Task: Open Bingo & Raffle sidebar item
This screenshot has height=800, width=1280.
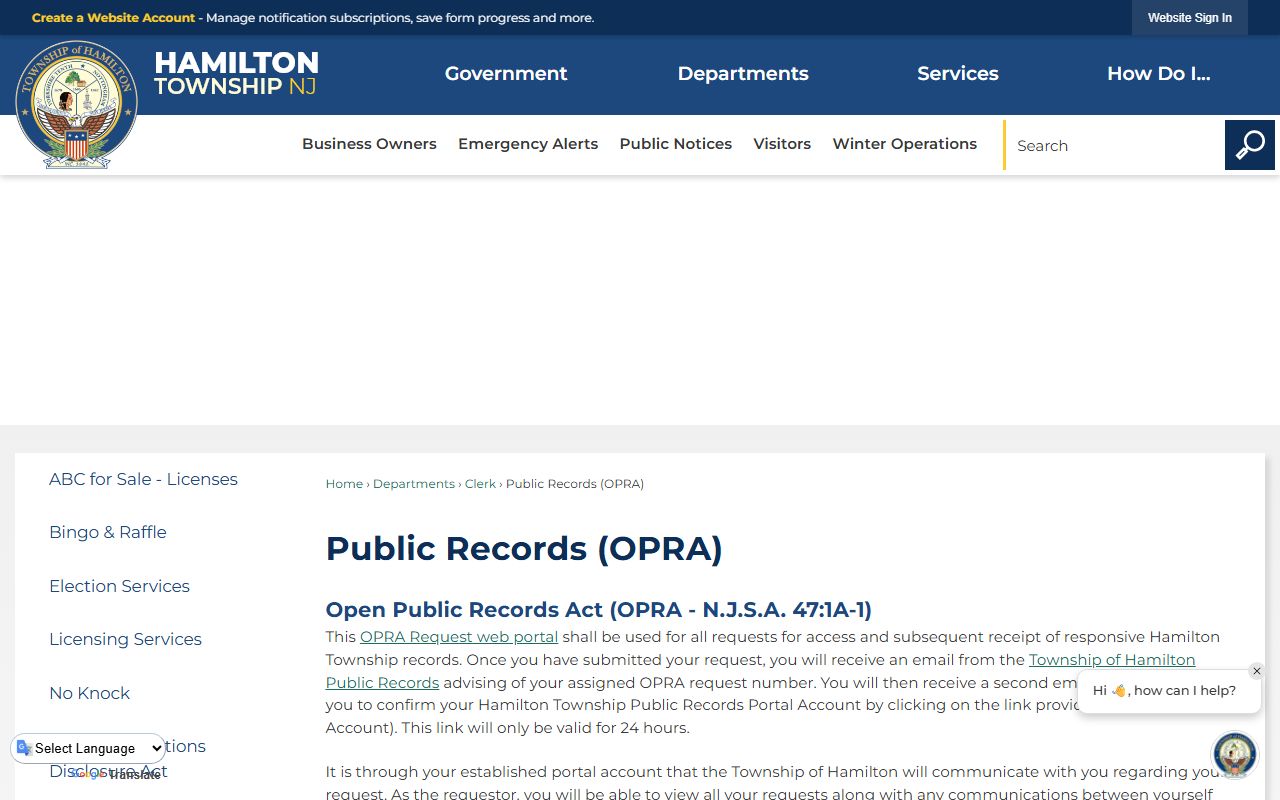Action: [108, 532]
